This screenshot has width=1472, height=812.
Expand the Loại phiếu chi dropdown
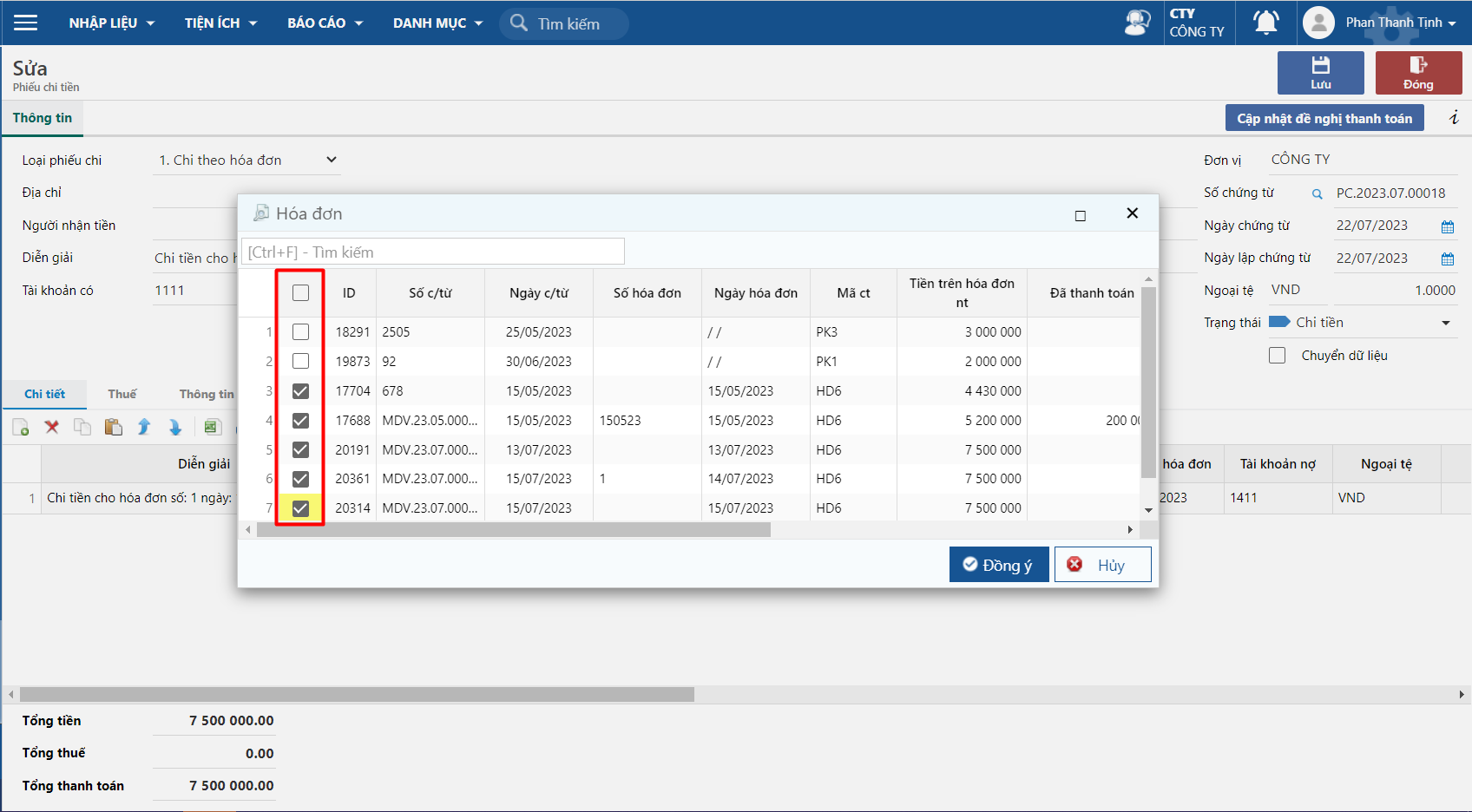click(x=331, y=160)
